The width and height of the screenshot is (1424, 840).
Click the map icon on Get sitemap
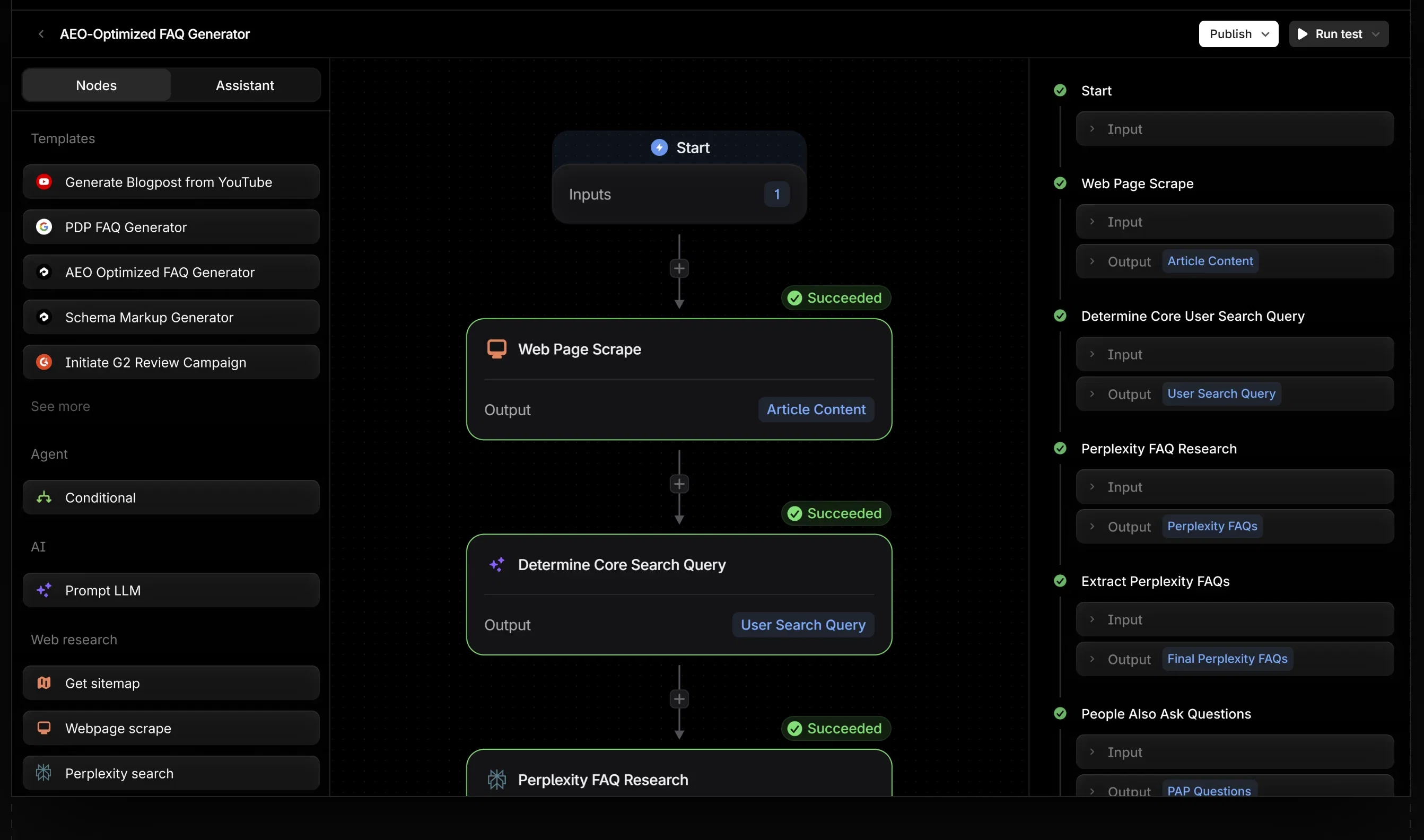[44, 682]
